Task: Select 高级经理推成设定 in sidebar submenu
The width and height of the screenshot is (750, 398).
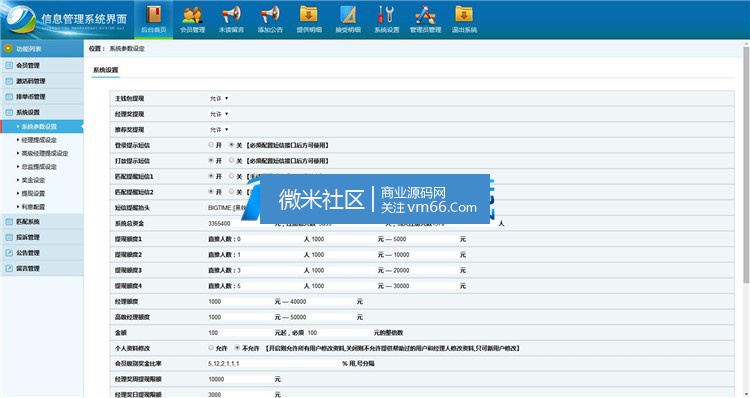Action: coord(44,153)
